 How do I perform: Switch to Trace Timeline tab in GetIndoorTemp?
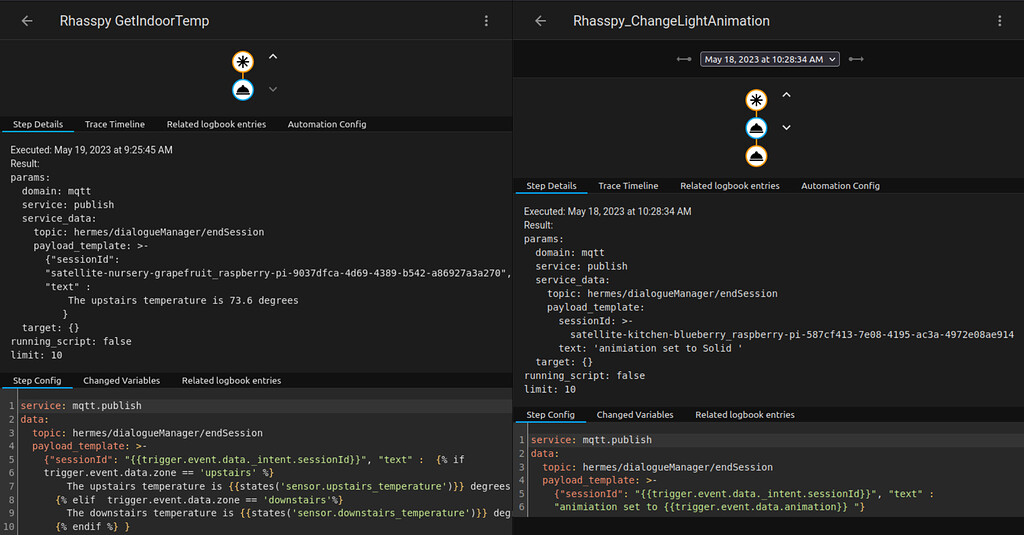(115, 125)
